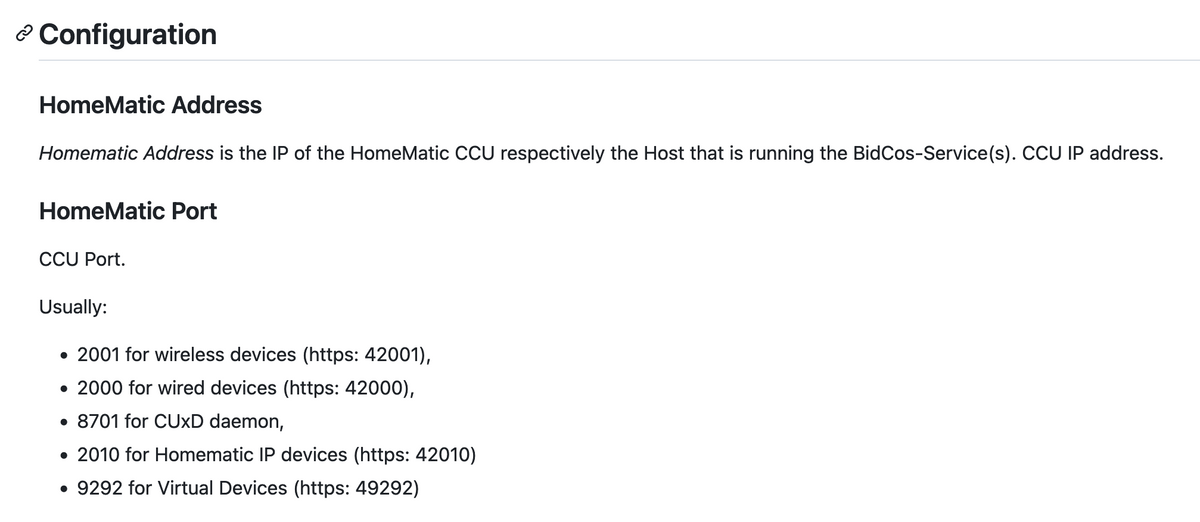The width and height of the screenshot is (1200, 522).
Task: Click the italic Homematic Address text
Action: point(126,154)
